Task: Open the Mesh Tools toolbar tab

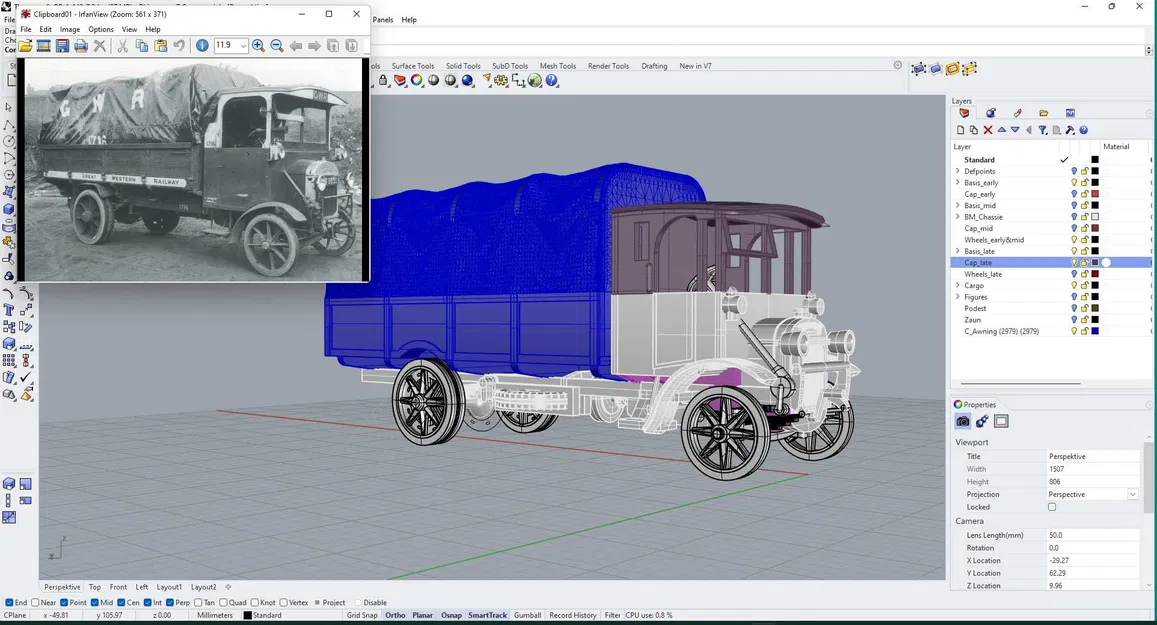Action: [557, 66]
